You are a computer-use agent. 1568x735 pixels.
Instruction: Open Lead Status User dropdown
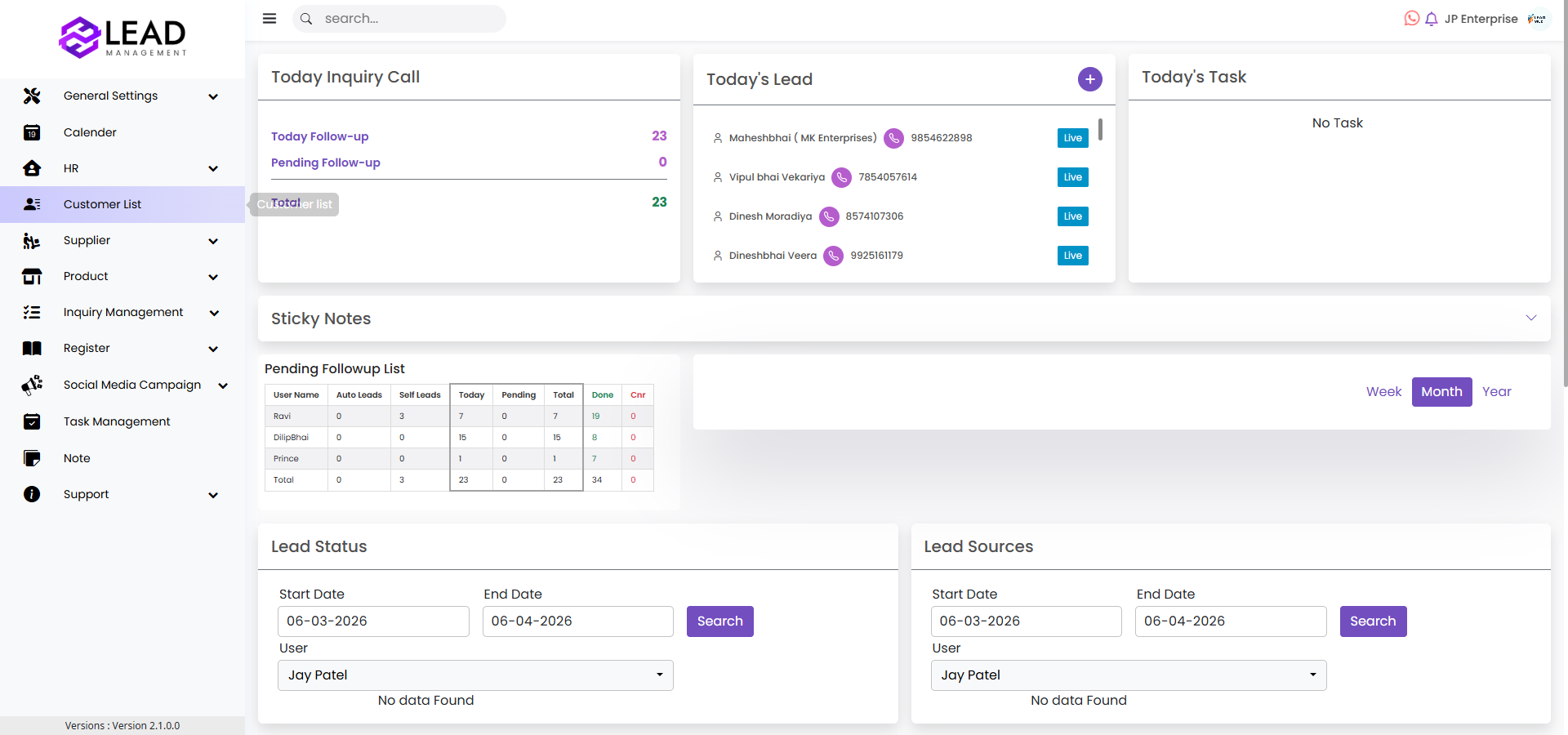click(475, 675)
